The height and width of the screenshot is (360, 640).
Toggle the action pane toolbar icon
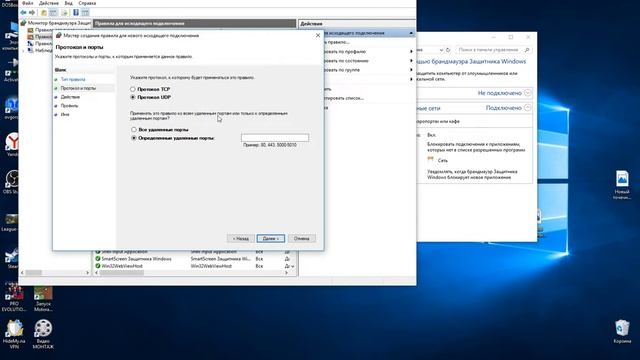point(85,13)
